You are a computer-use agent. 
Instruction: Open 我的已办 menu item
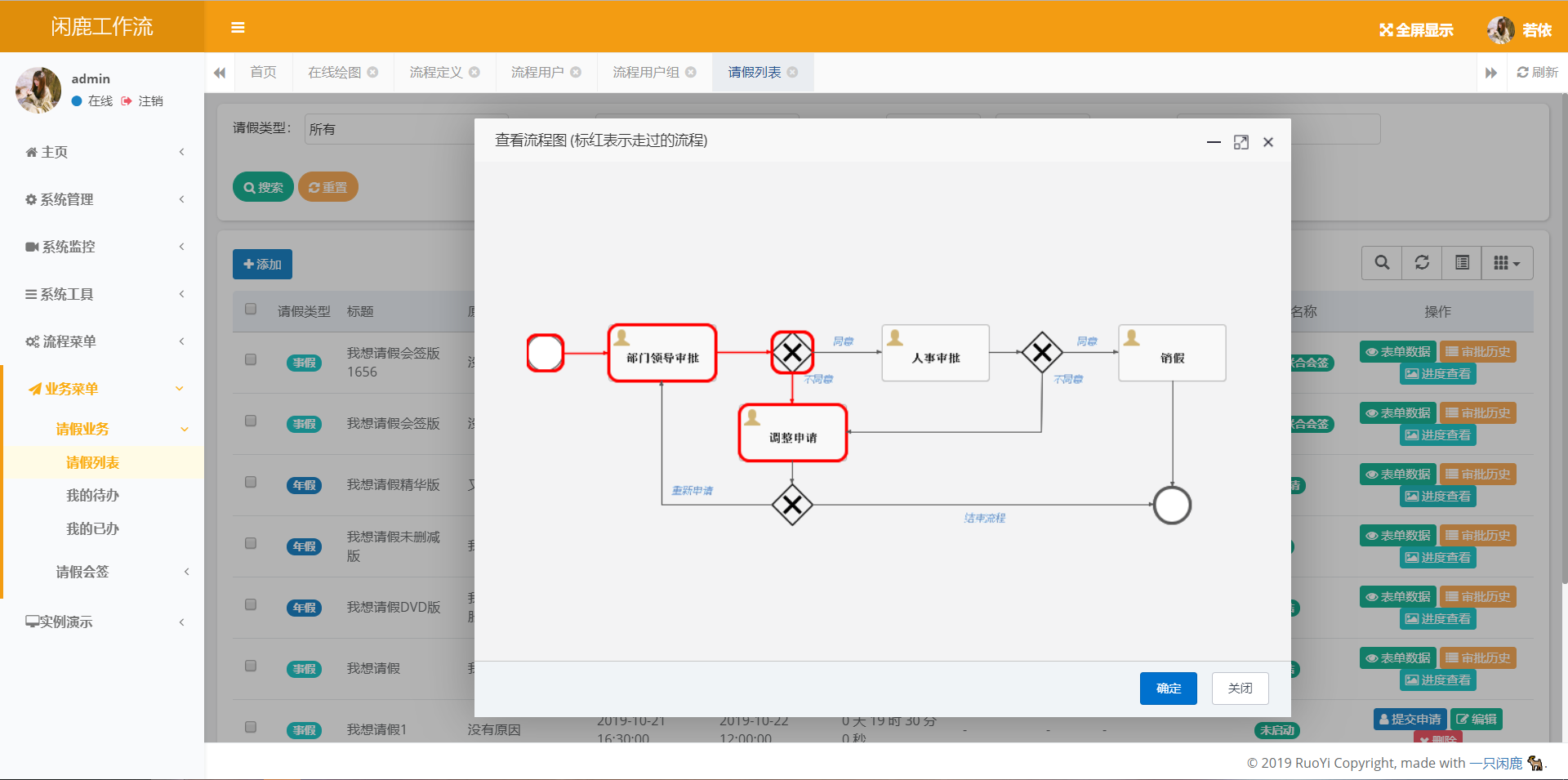pyautogui.click(x=92, y=528)
